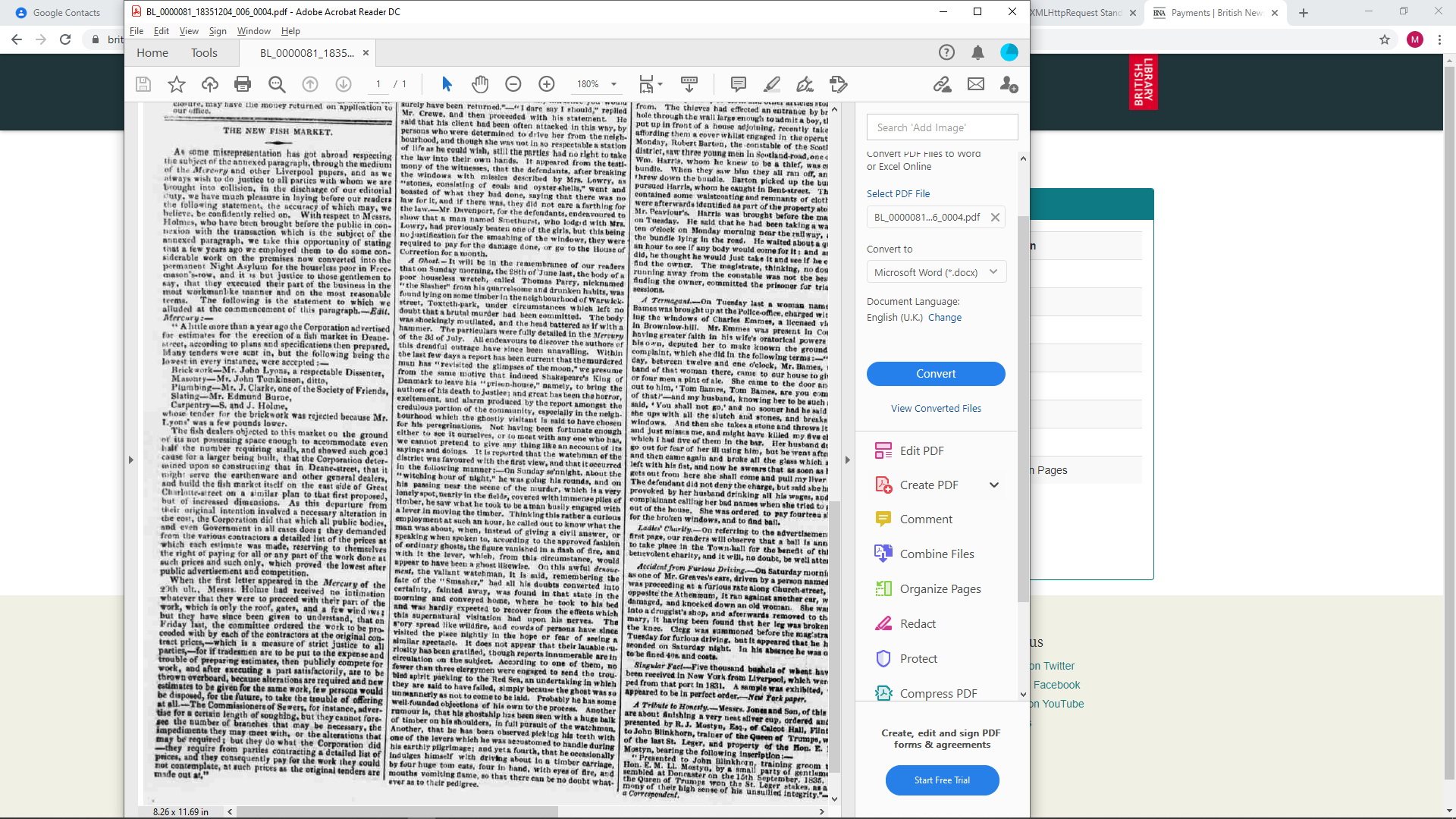1456x819 pixels.
Task: Switch to Payments British News browser tab
Action: [x=1216, y=13]
